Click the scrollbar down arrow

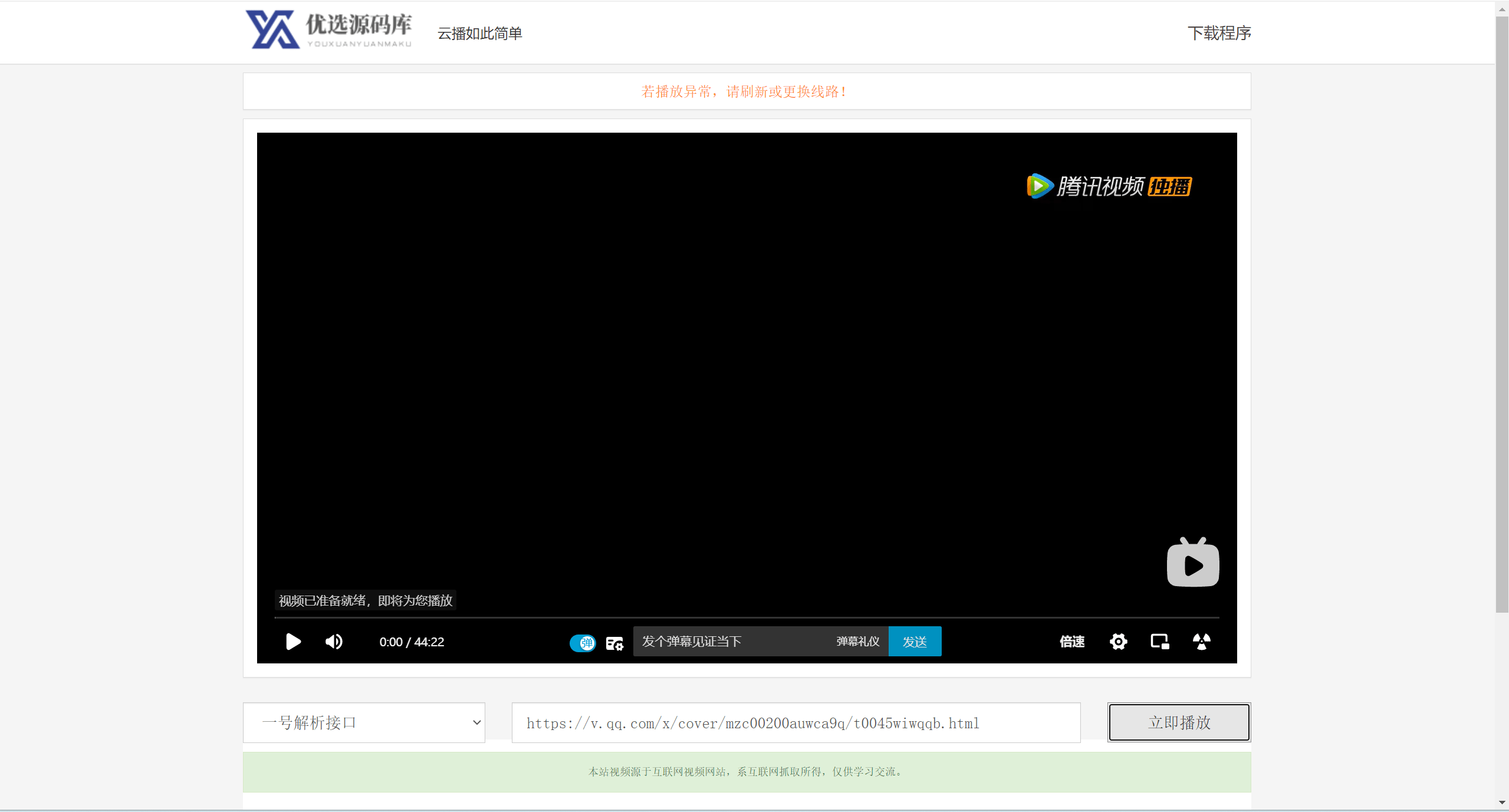tap(1502, 803)
